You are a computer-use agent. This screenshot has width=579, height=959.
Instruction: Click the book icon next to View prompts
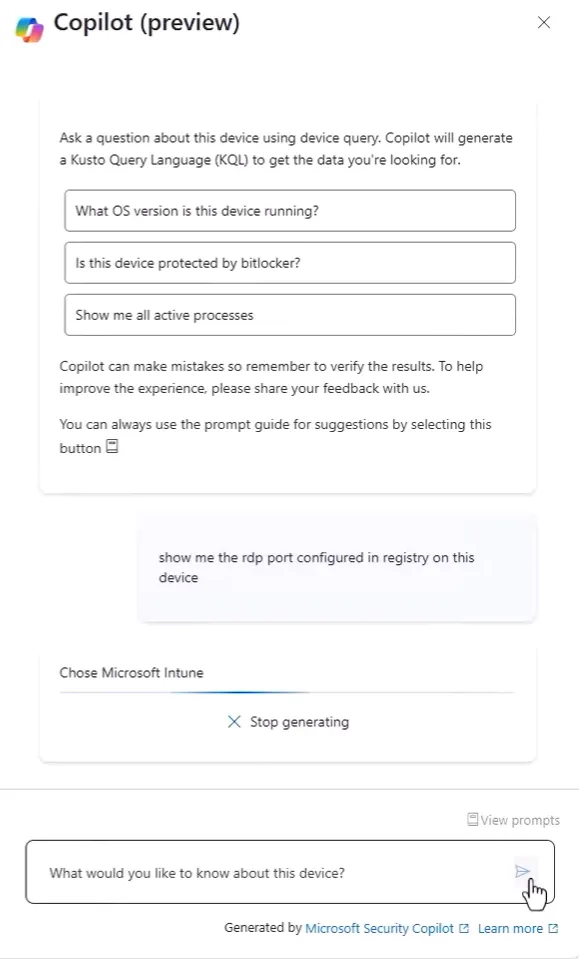(x=473, y=820)
